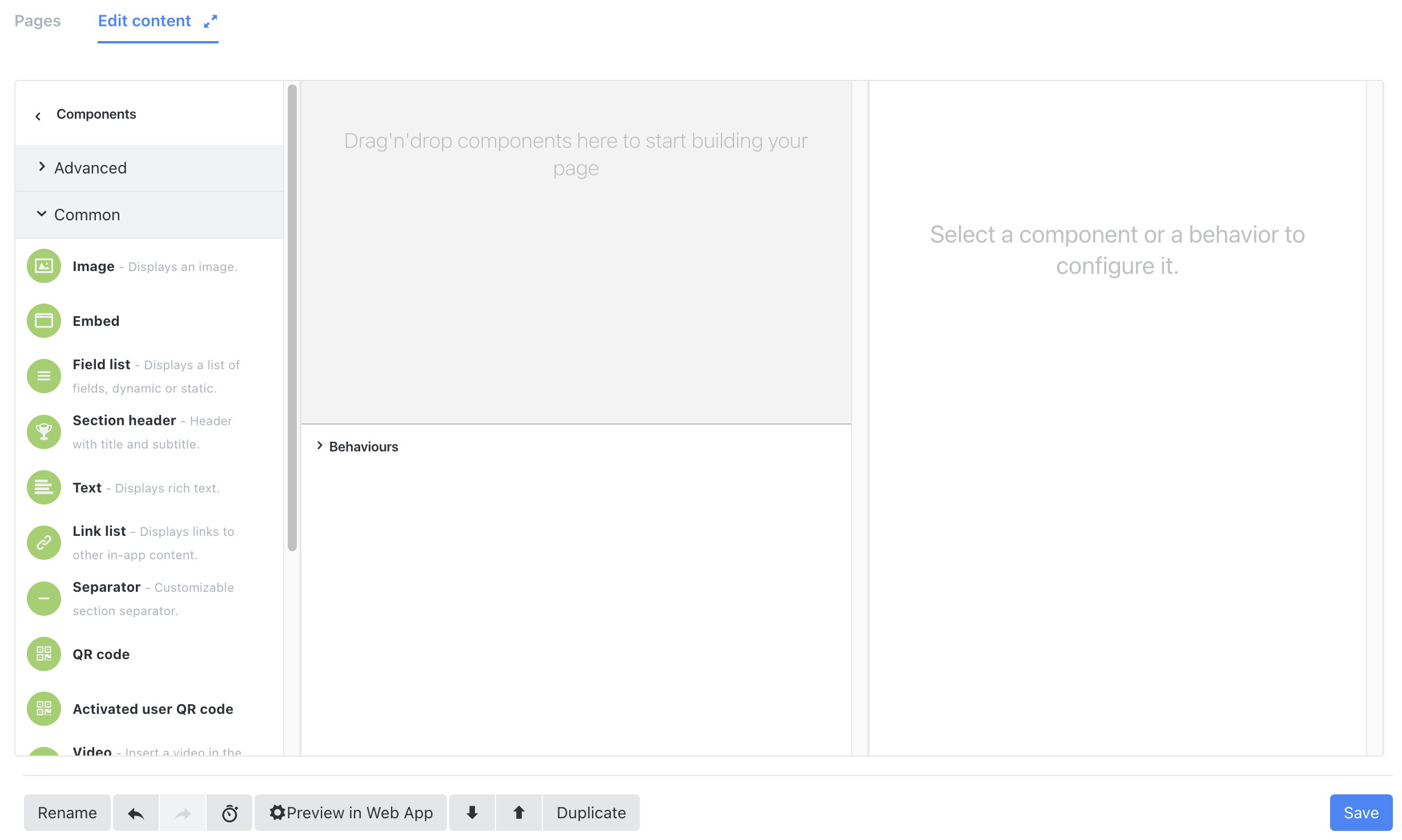Expand the Behaviours section
The width and height of the screenshot is (1402, 840).
pyautogui.click(x=357, y=446)
